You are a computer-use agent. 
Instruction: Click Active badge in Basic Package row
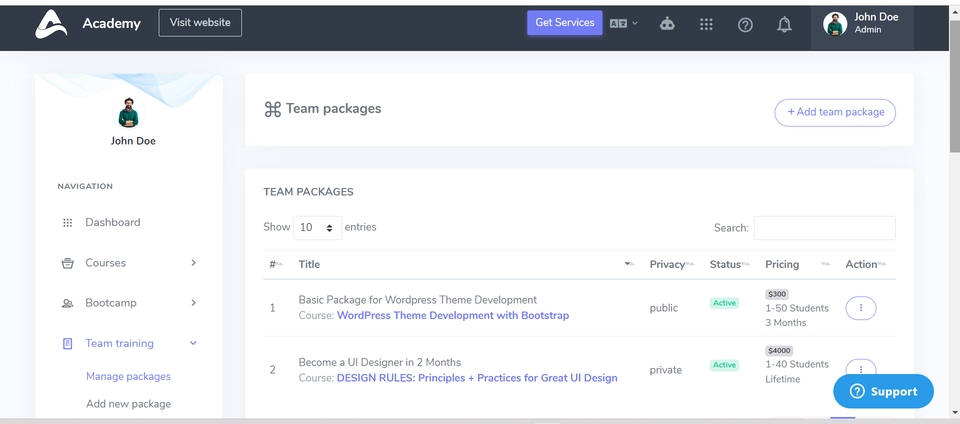724,303
